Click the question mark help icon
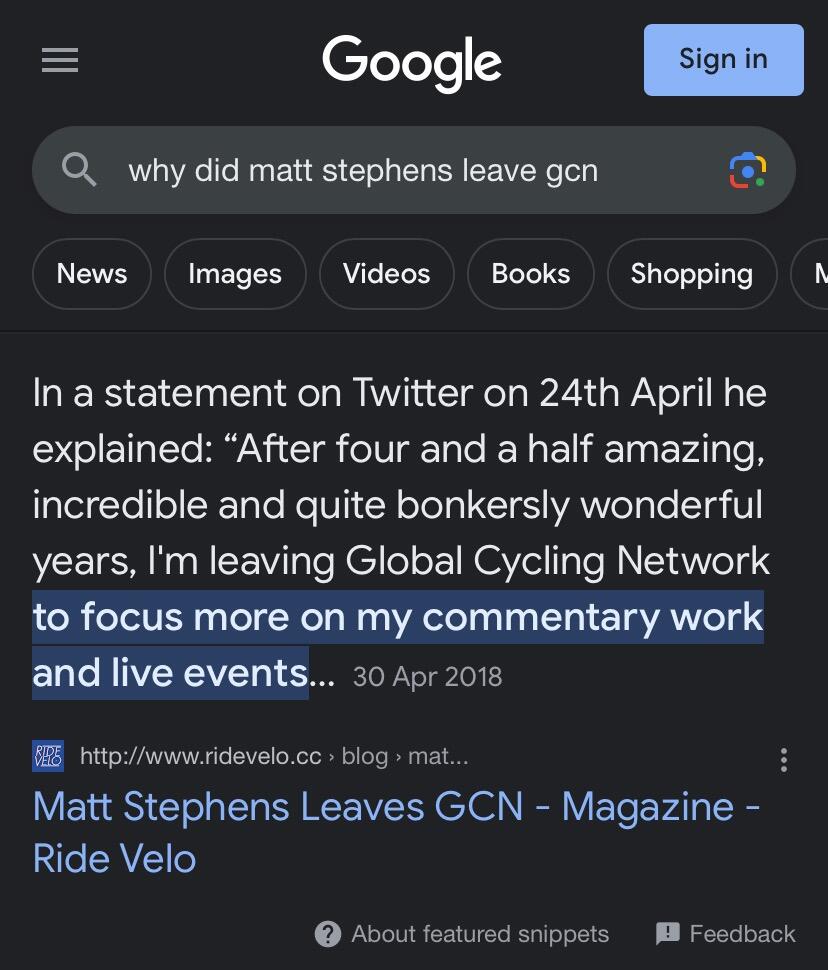Image resolution: width=828 pixels, height=970 pixels. (327, 934)
